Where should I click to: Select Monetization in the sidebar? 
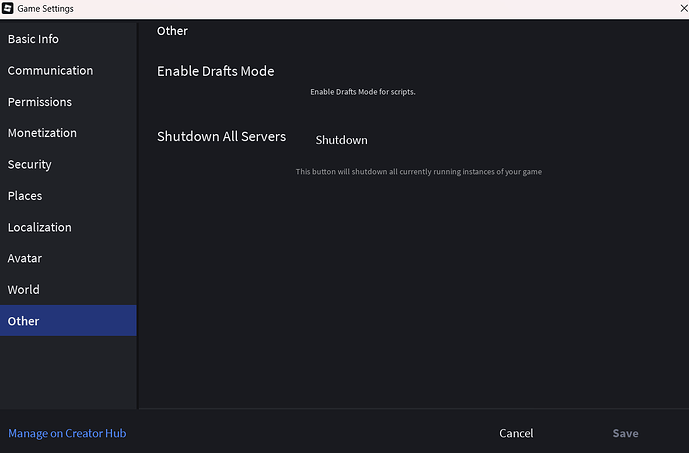click(x=68, y=133)
